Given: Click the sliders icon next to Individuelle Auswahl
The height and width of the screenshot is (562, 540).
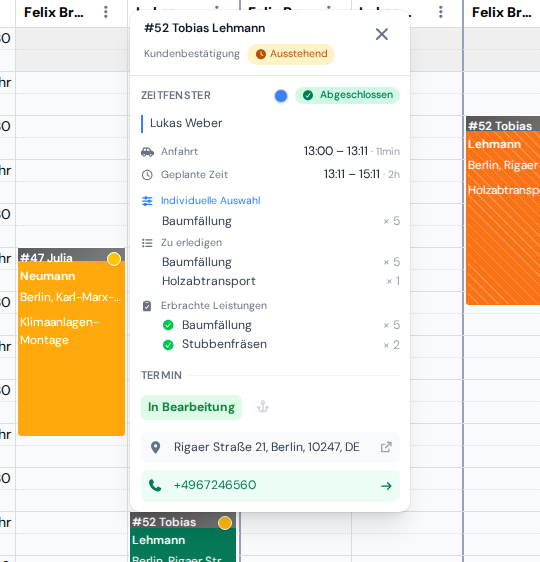Looking at the screenshot, I should pyautogui.click(x=147, y=201).
